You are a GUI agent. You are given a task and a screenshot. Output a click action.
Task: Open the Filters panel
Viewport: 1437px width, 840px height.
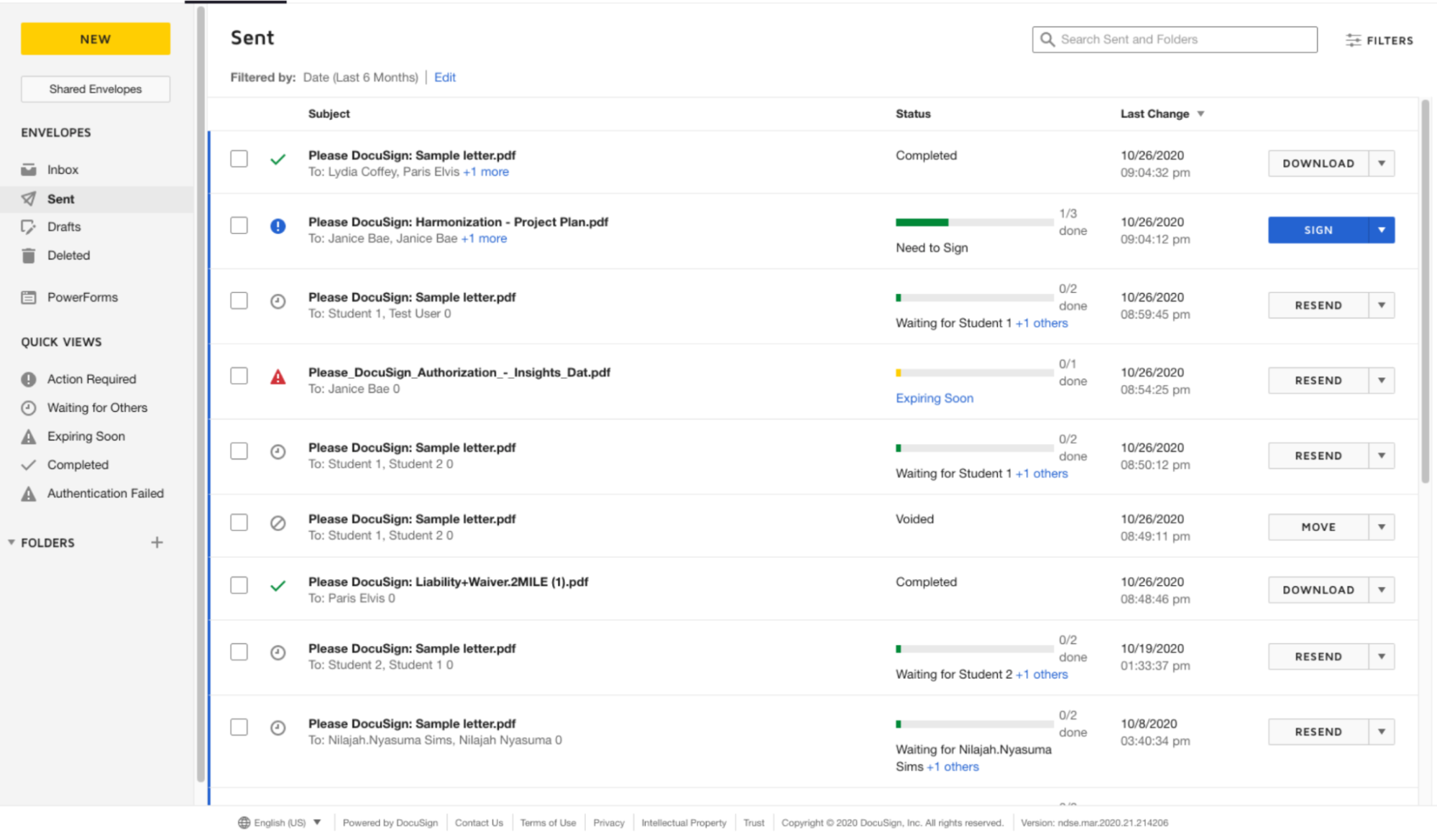[x=1379, y=40]
